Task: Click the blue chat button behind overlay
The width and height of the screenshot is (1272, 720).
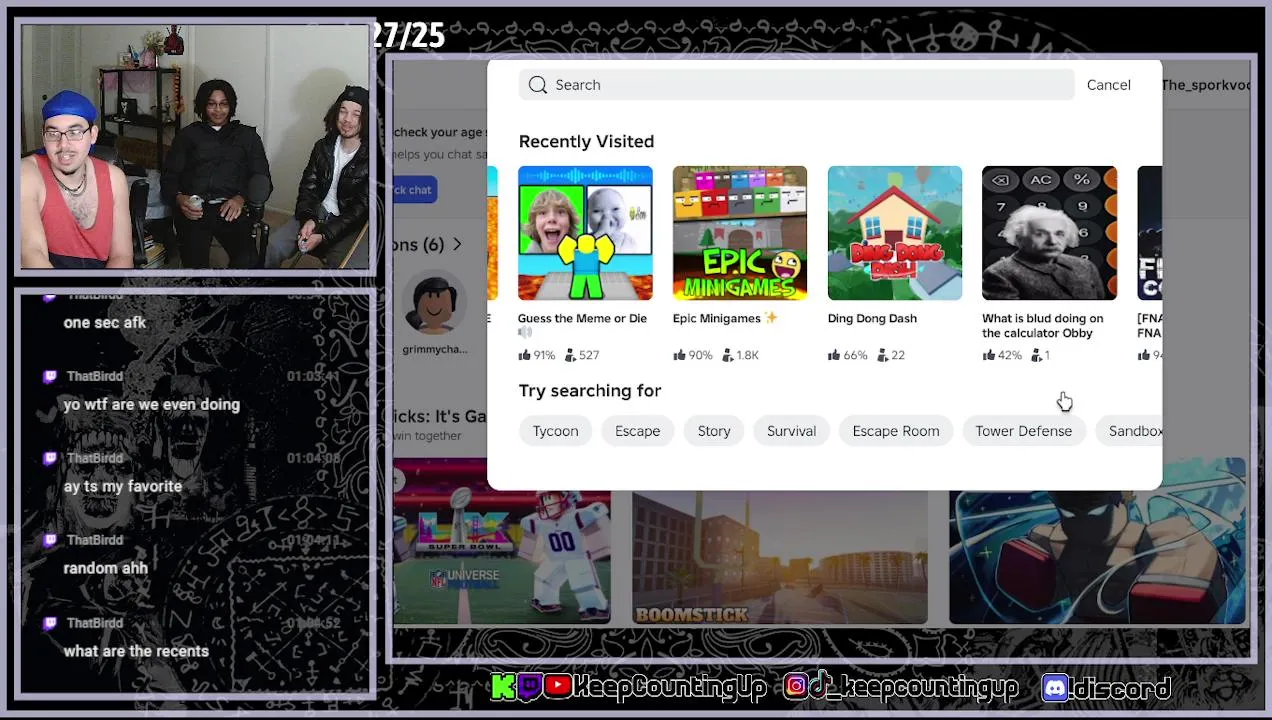Action: [413, 190]
